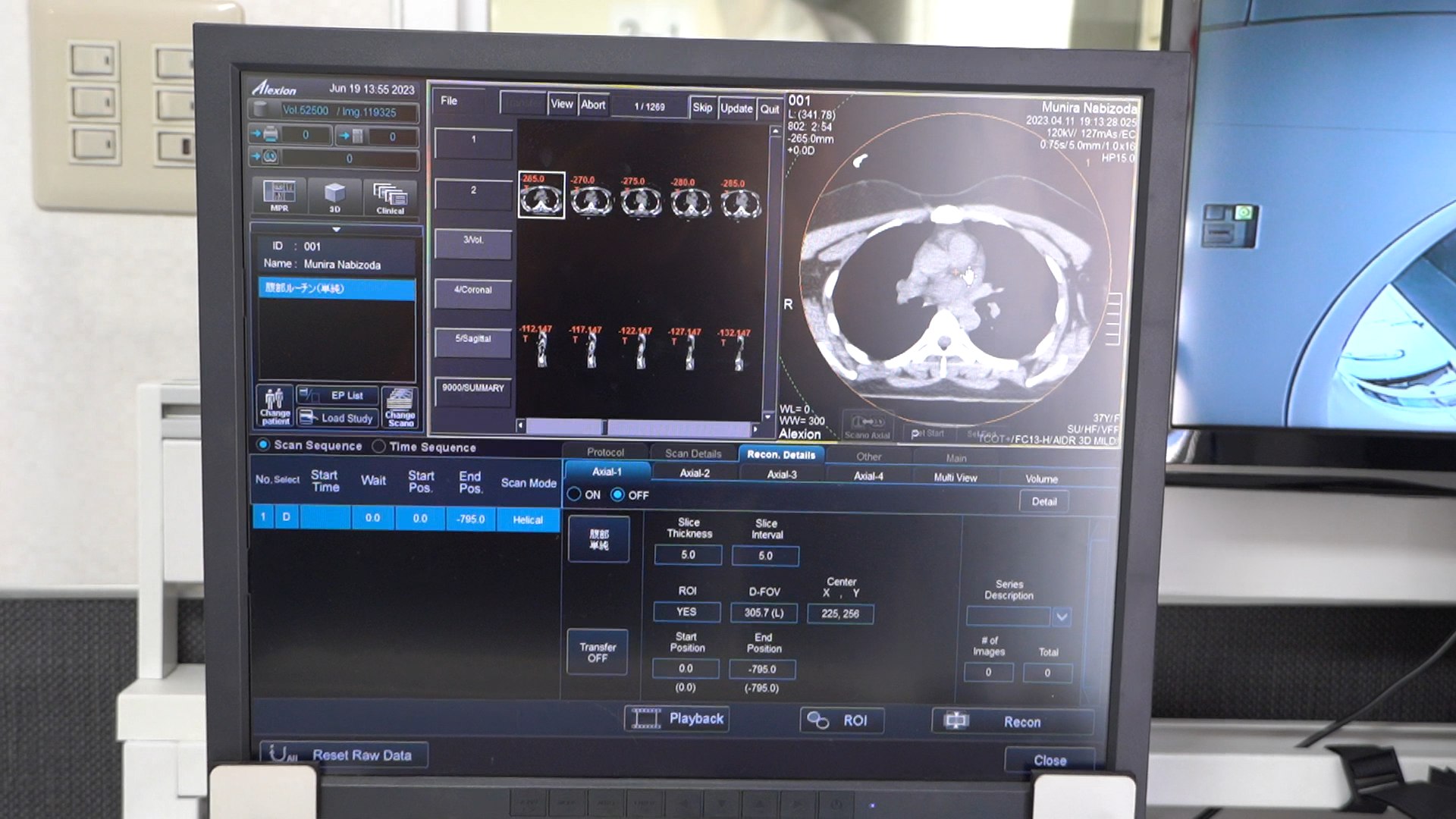Open the MPR view tool
This screenshot has height=819, width=1456.
point(279,196)
